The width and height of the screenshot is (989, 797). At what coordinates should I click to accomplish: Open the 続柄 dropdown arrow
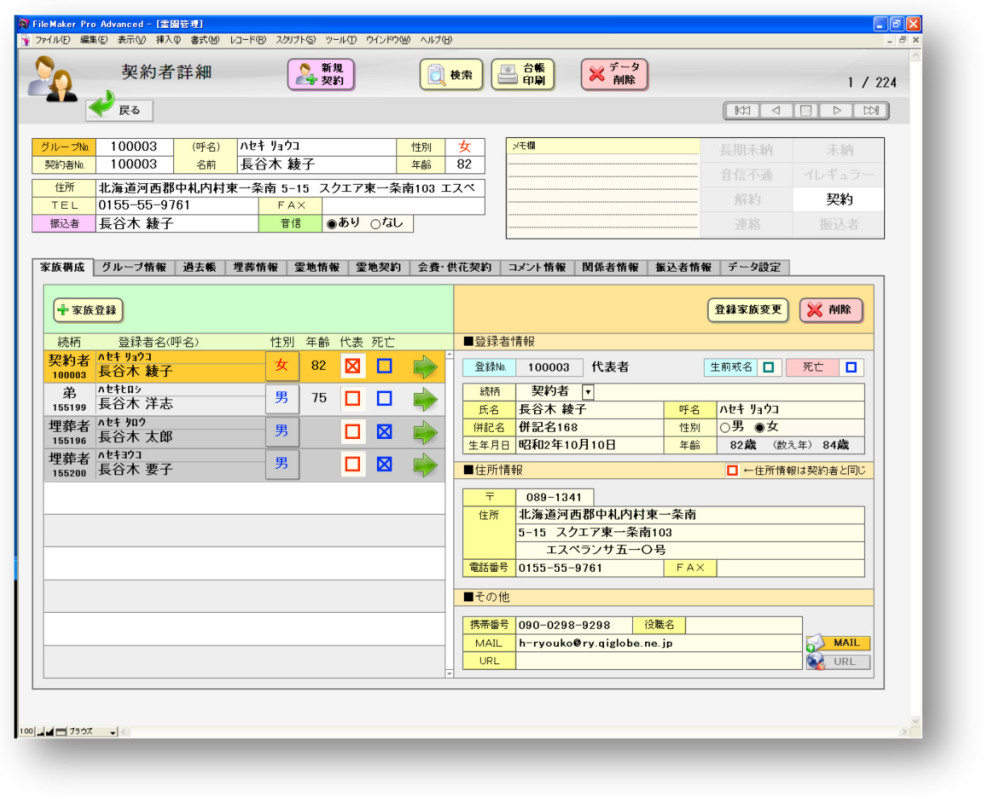point(588,392)
